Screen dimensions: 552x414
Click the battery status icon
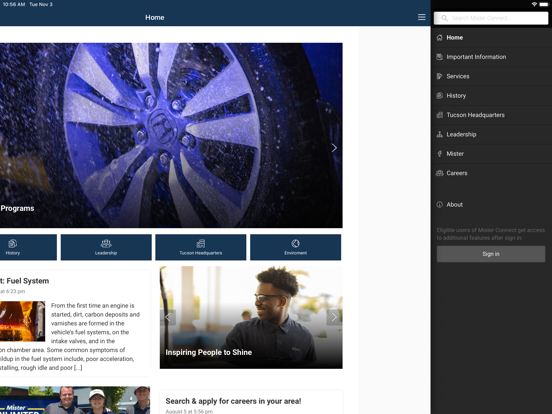point(544,4)
